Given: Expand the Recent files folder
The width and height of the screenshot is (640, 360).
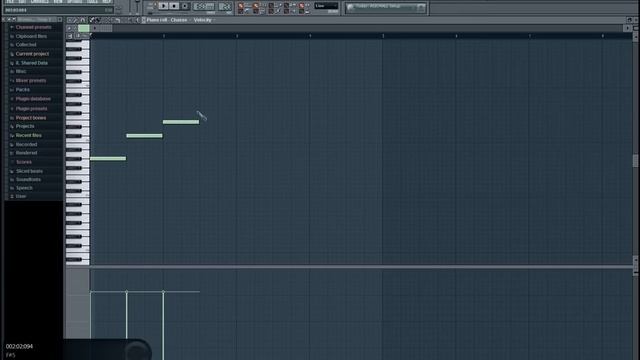Looking at the screenshot, I should click(x=29, y=136).
